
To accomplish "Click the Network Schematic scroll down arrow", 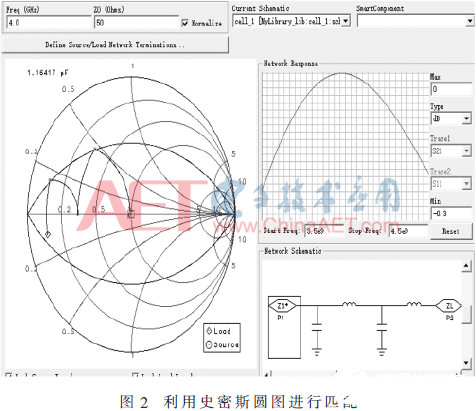I will pos(466,363).
